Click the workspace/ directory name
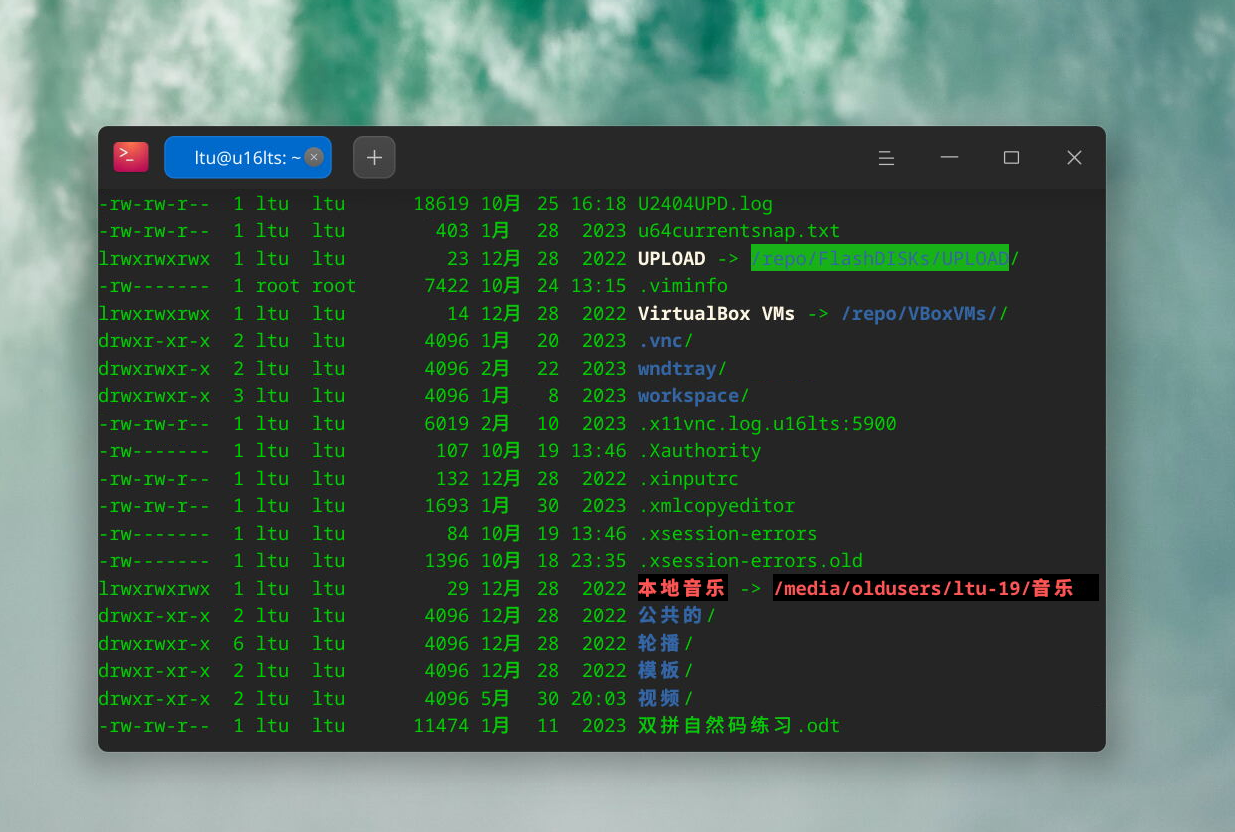Screen dimensions: 1235x832 (694, 396)
